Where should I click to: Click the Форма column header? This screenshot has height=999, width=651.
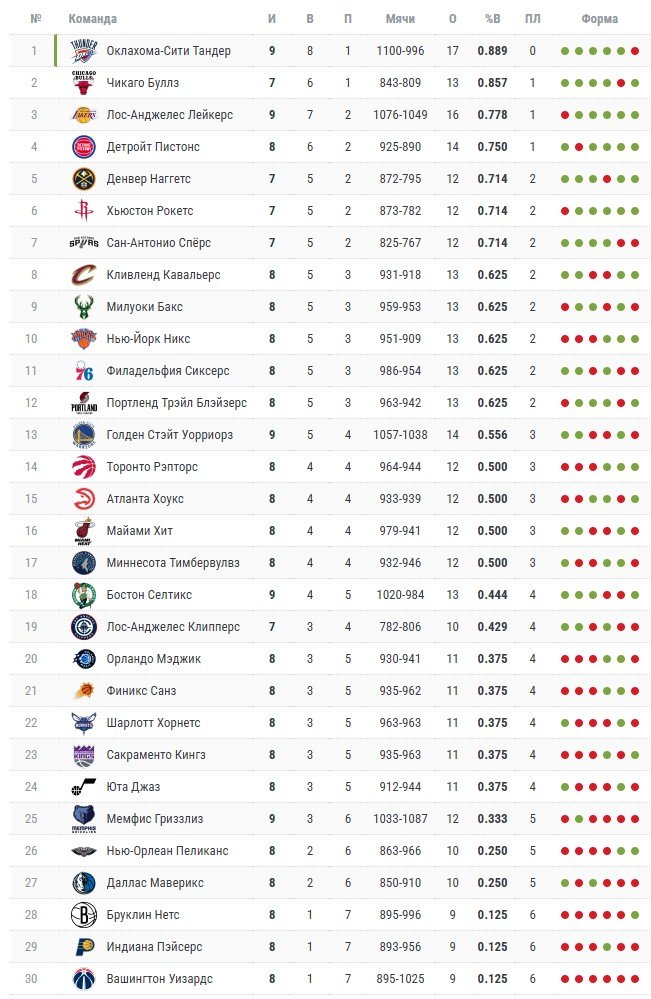[x=599, y=19]
